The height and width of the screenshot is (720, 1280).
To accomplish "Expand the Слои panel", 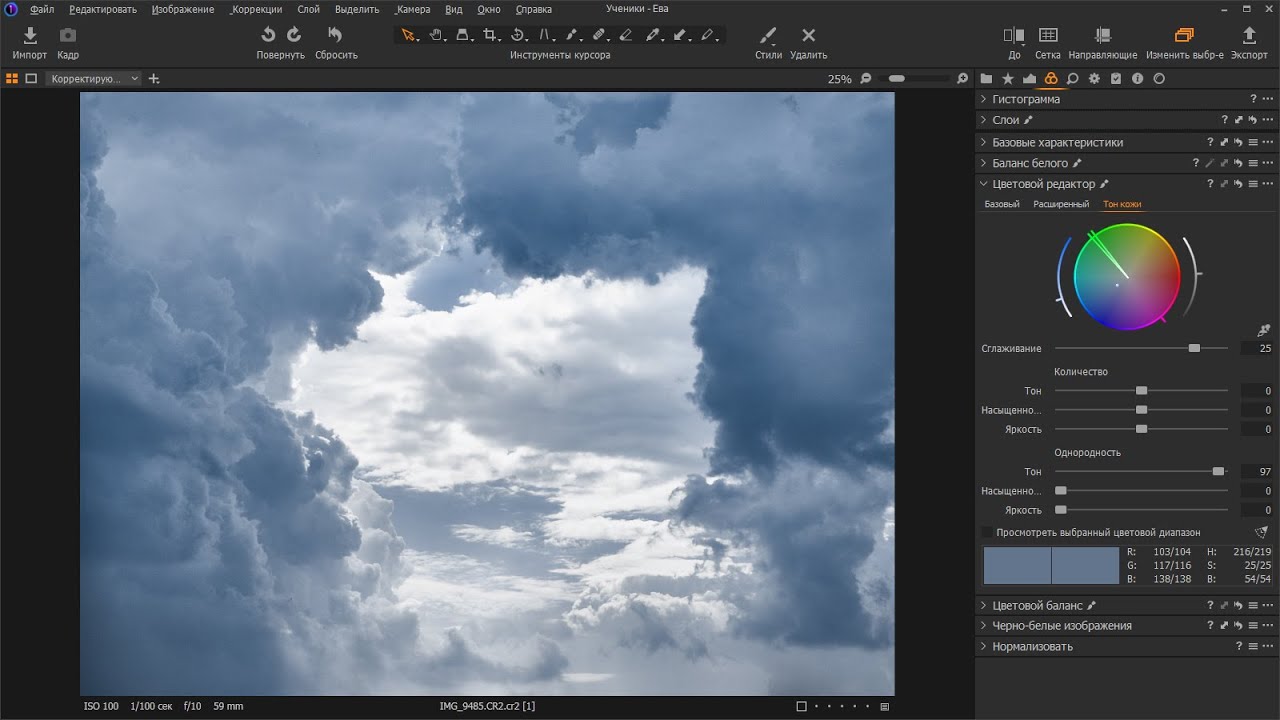I will click(983, 120).
